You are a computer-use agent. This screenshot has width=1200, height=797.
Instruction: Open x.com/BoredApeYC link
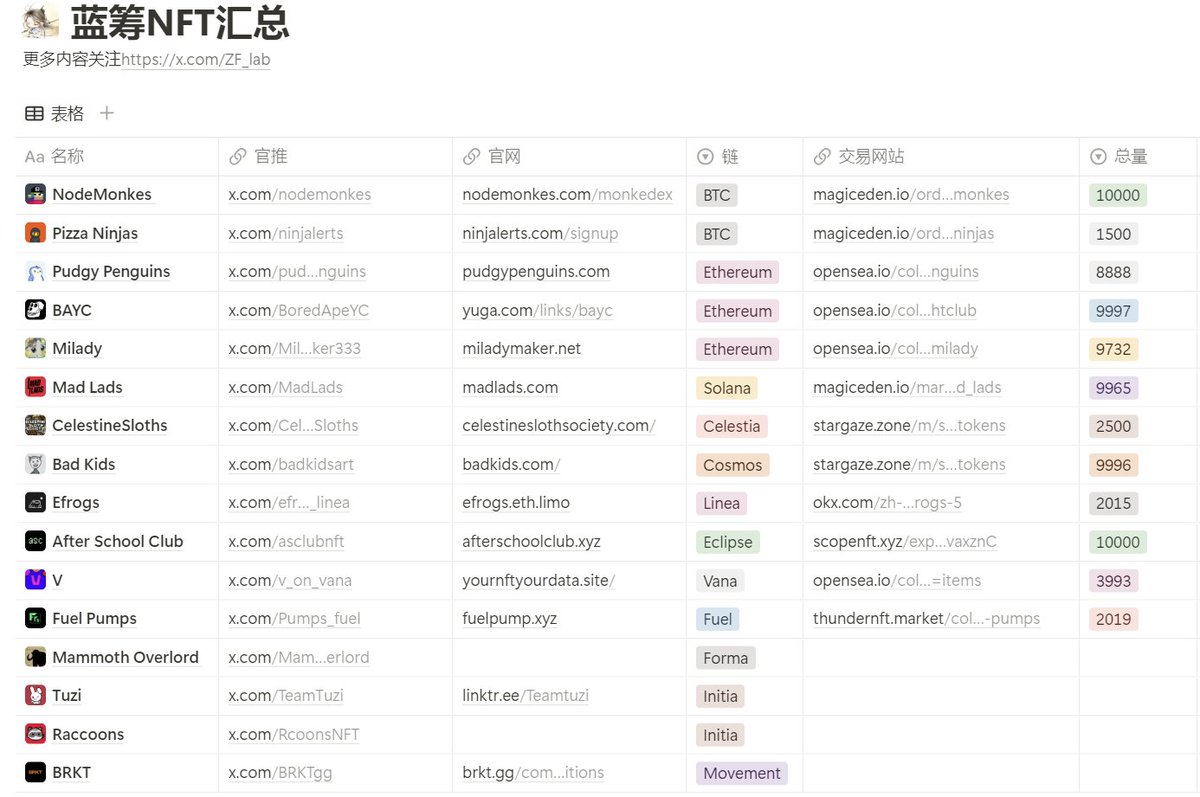[x=298, y=310]
